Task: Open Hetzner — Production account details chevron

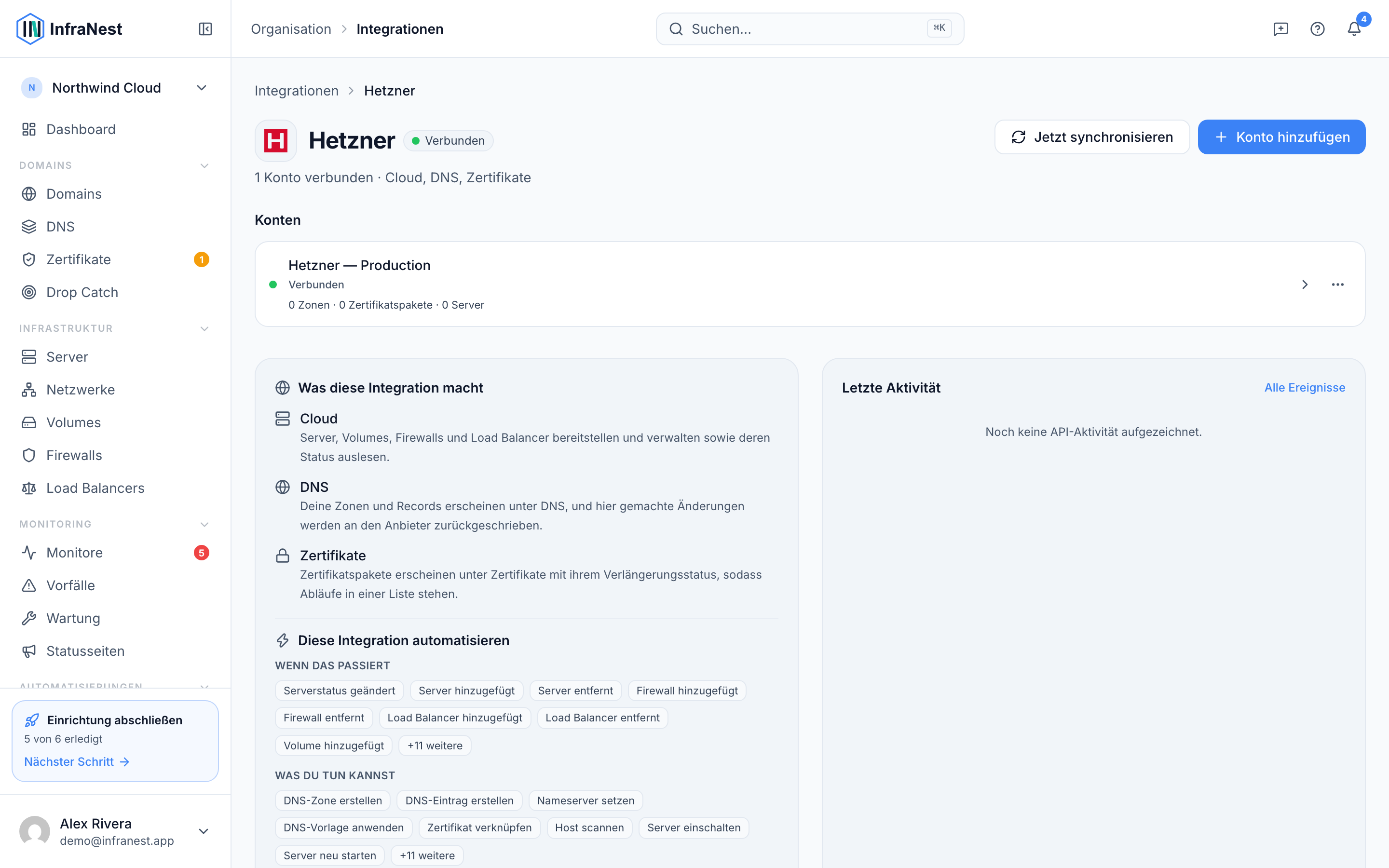Action: 1305,285
